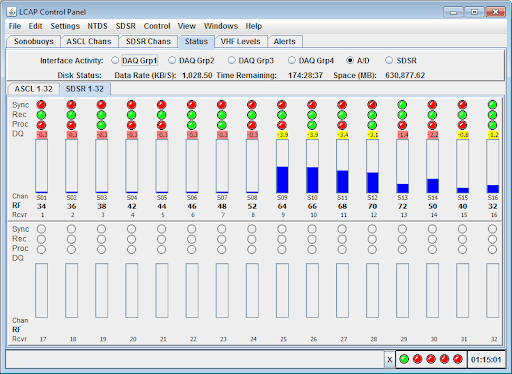Open the SDSR menu

[x=126, y=26]
